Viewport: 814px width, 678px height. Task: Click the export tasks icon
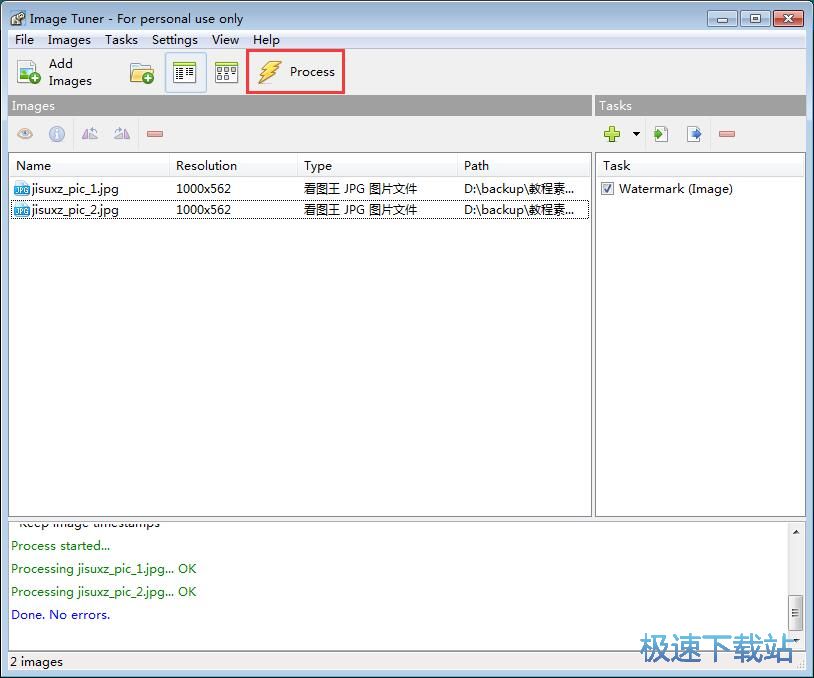[694, 134]
